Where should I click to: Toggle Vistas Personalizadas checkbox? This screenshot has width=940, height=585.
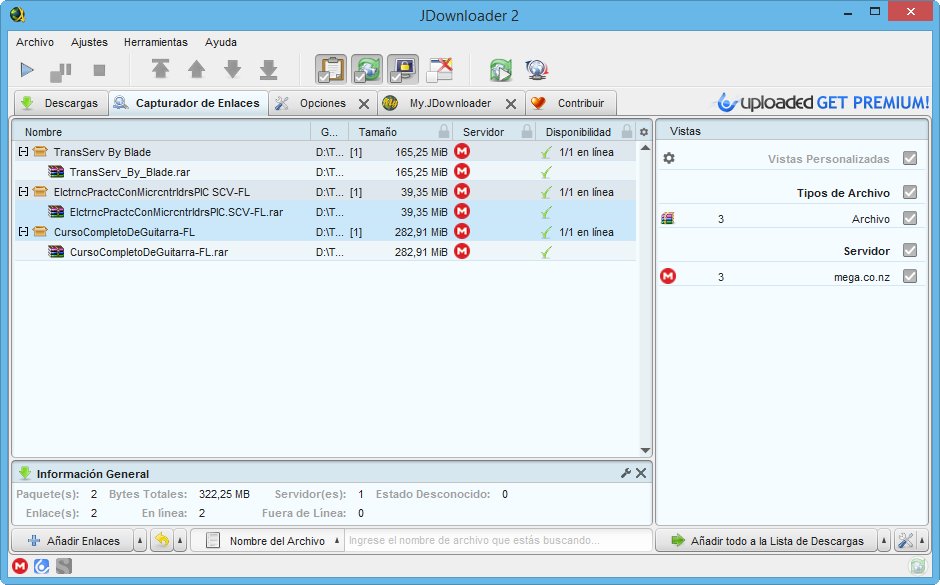click(909, 158)
